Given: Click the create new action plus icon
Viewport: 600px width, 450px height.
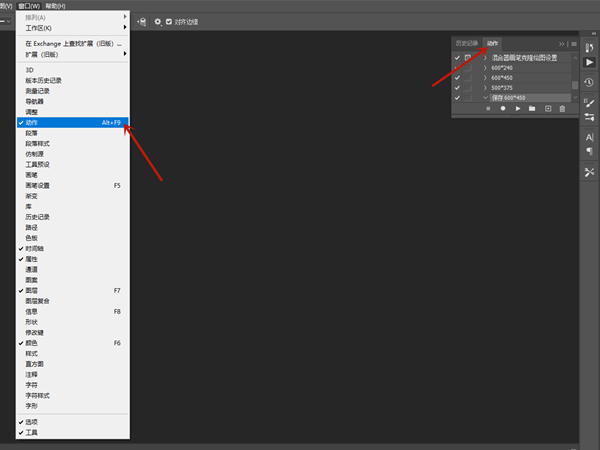Looking at the screenshot, I should [548, 109].
